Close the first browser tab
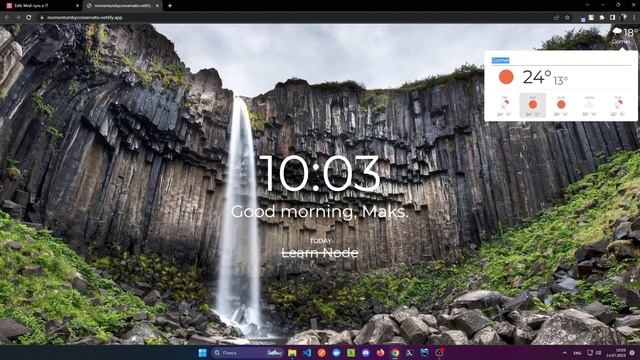This screenshot has height=360, width=640. (78, 6)
